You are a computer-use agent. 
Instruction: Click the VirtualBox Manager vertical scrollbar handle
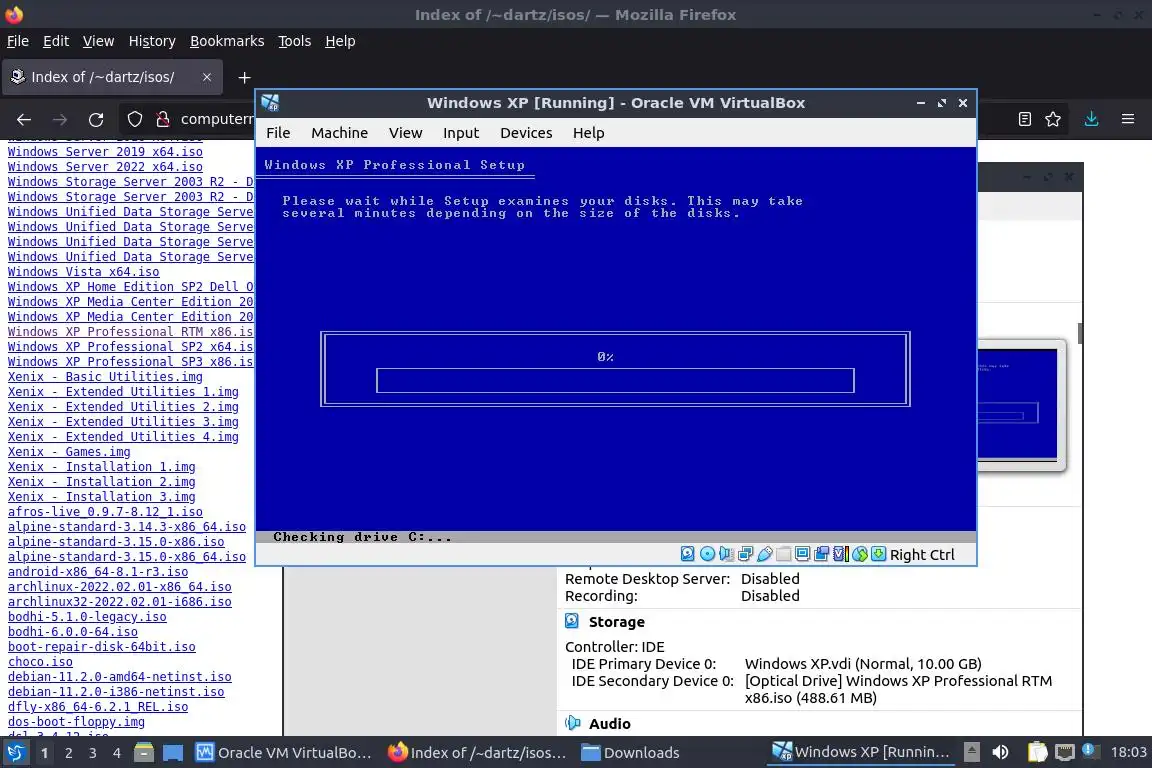click(1080, 333)
